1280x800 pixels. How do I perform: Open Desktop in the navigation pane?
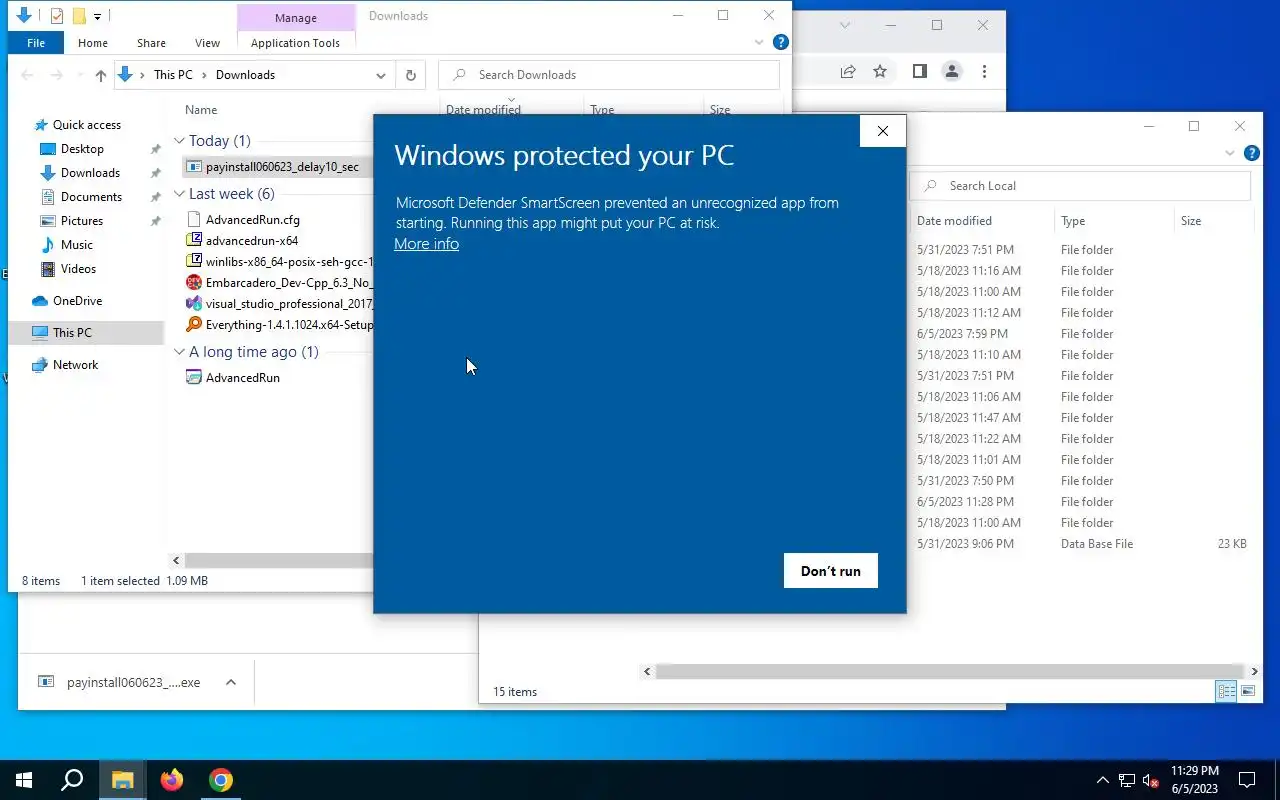82,149
